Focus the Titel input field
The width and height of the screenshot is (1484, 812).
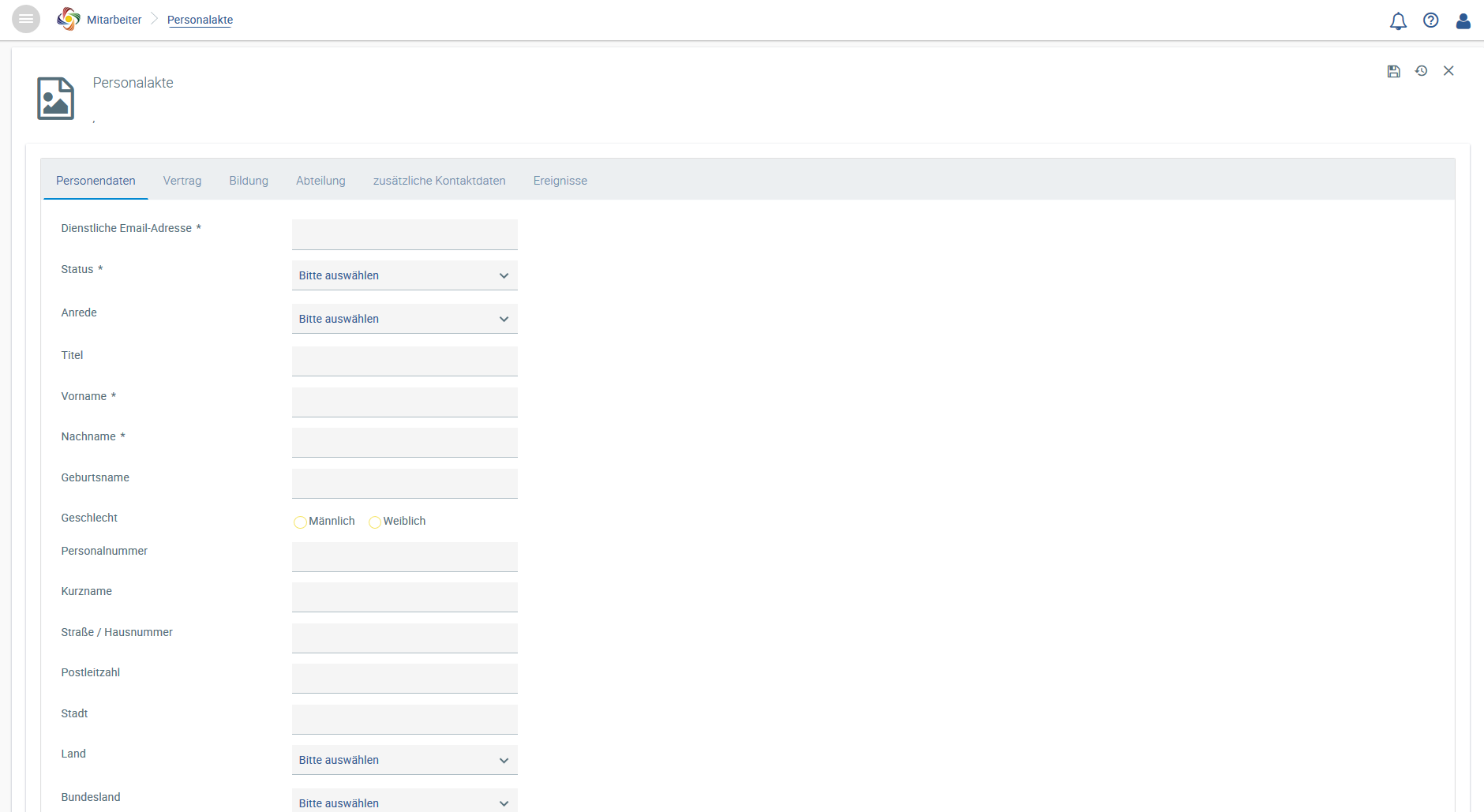pyautogui.click(x=405, y=361)
